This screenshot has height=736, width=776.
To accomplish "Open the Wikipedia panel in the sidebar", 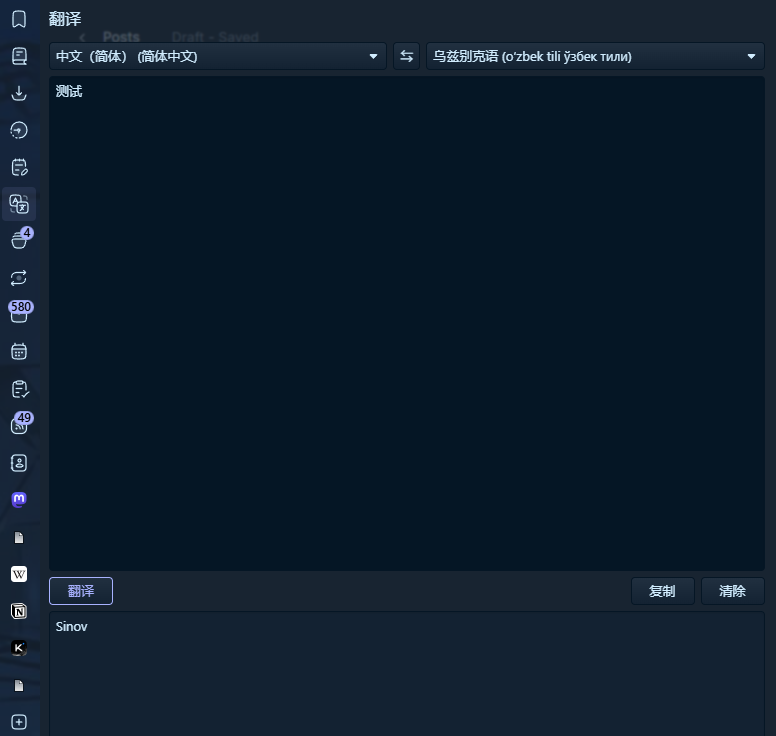I will click(x=19, y=574).
